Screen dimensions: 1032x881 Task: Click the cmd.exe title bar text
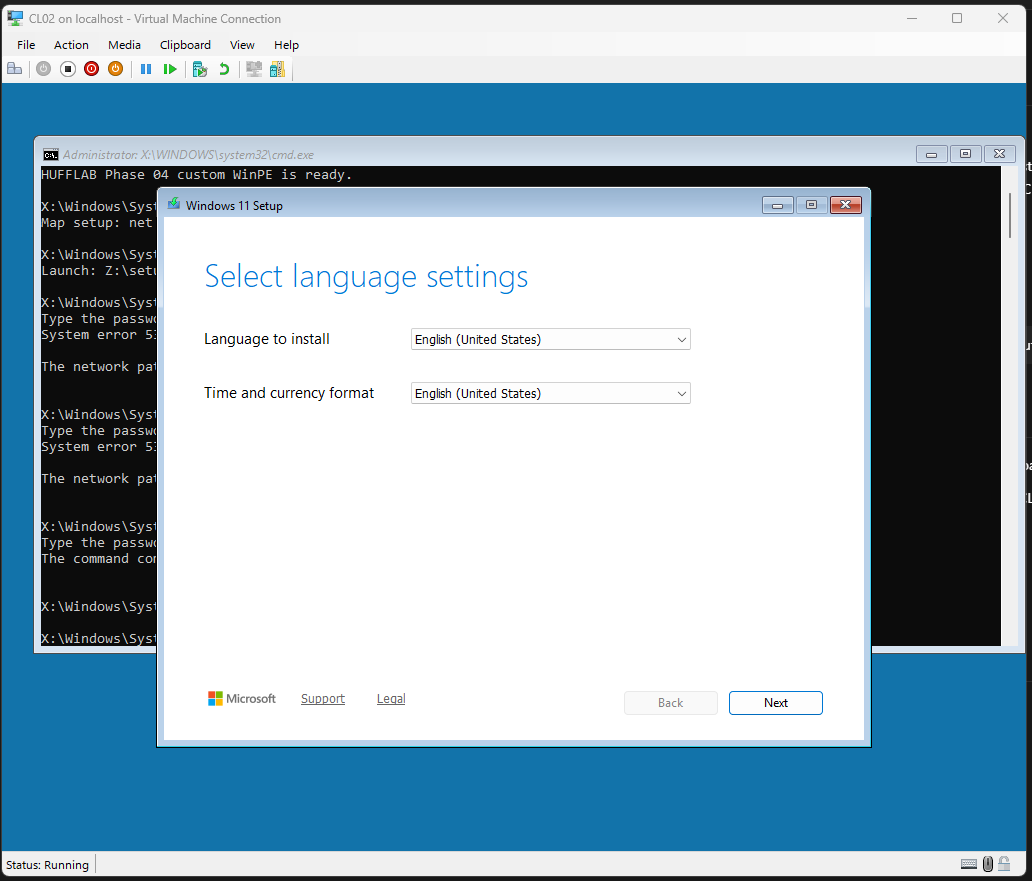click(188, 155)
